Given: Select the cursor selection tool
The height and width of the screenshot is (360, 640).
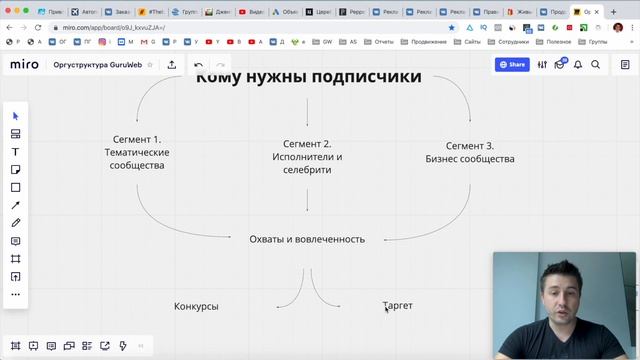Looking at the screenshot, I should tap(16, 116).
